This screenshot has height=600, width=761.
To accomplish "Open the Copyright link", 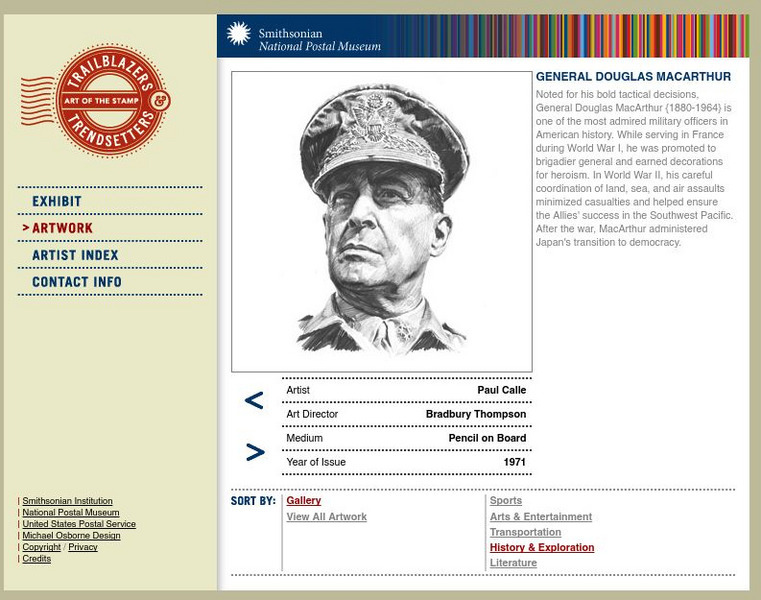I will [x=41, y=547].
